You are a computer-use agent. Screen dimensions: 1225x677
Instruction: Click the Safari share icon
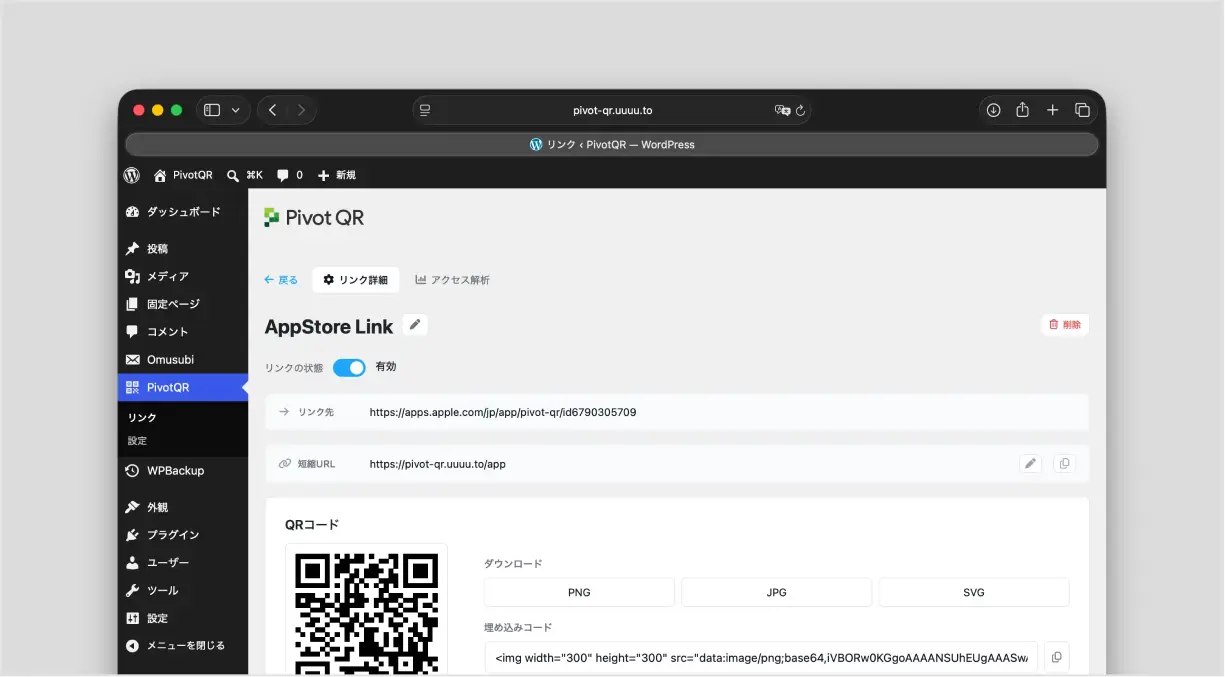(1022, 110)
